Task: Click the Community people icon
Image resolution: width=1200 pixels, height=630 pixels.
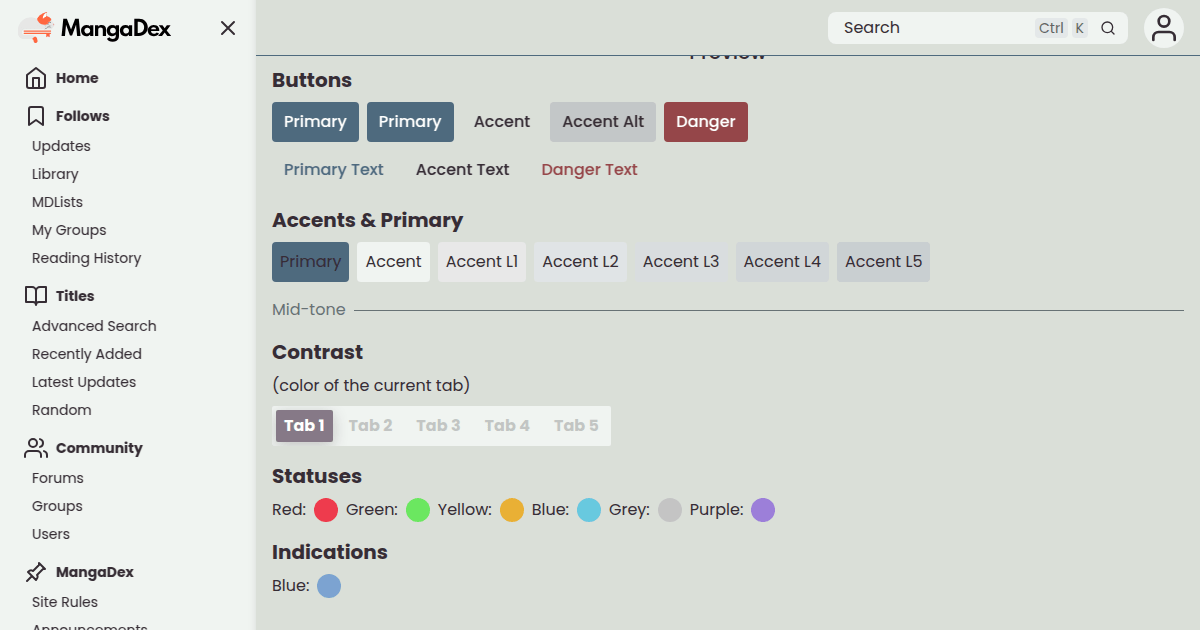Action: coord(36,448)
